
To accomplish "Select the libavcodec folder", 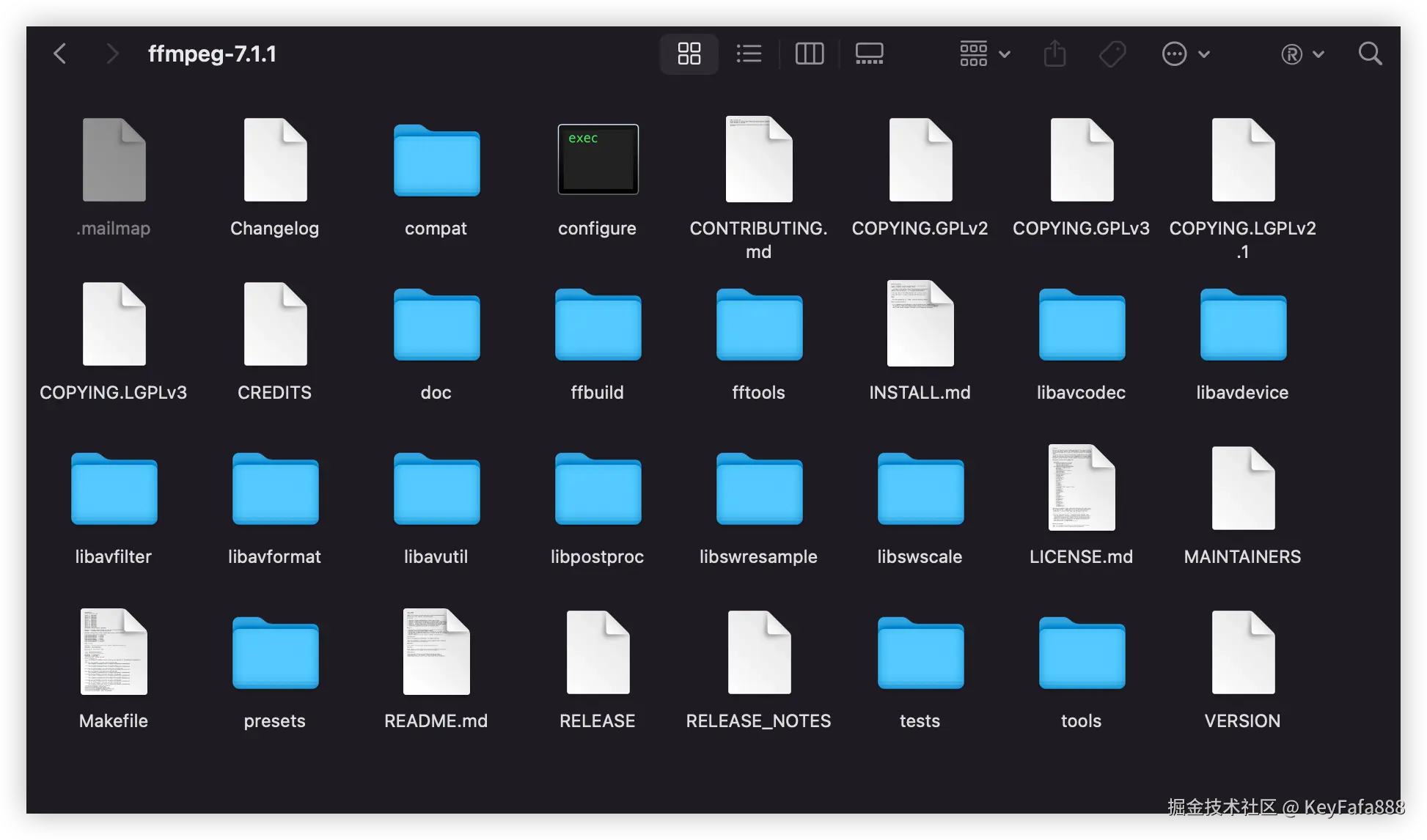I will tap(1082, 325).
